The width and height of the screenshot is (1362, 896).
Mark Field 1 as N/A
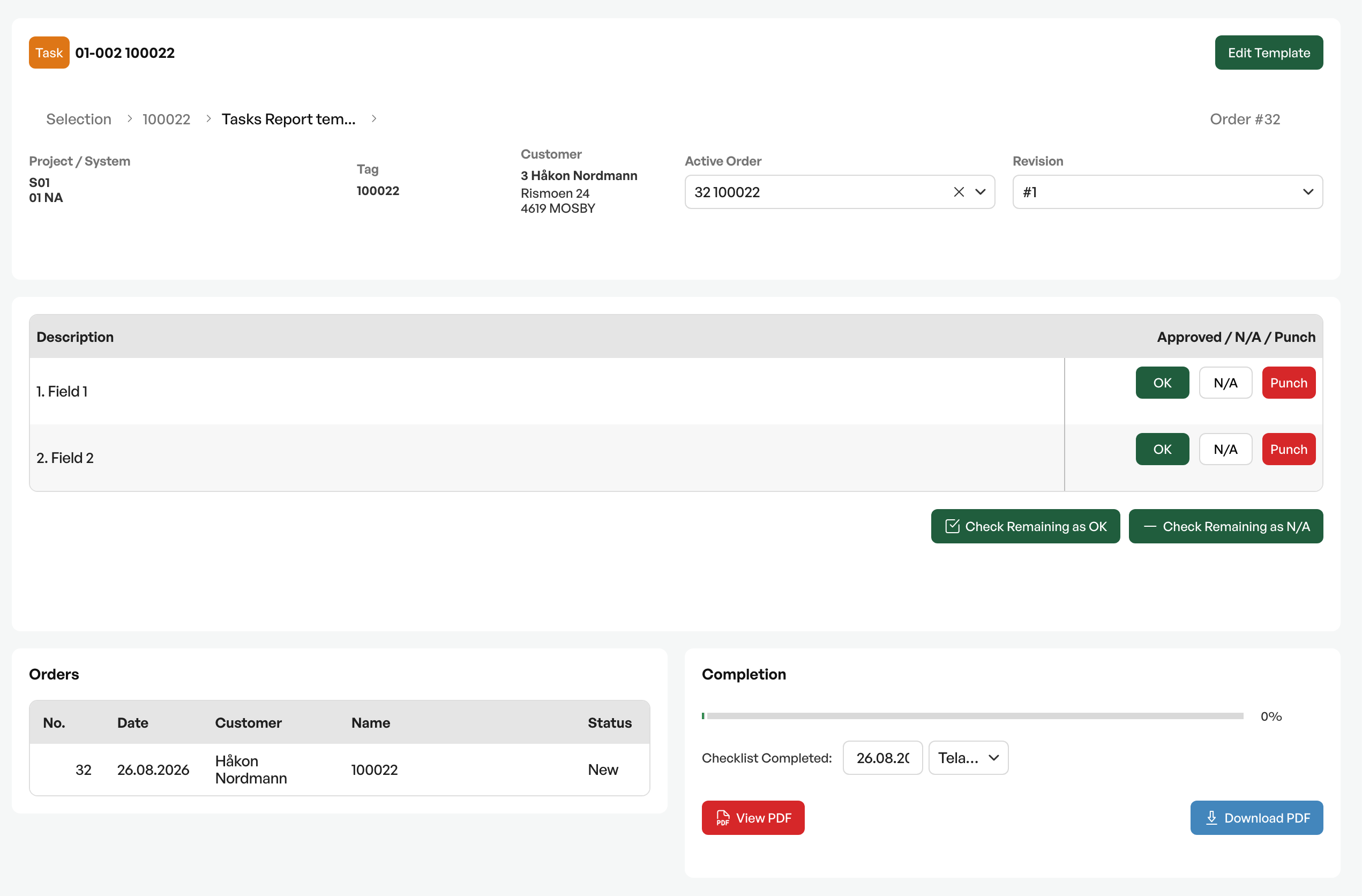[x=1226, y=383]
